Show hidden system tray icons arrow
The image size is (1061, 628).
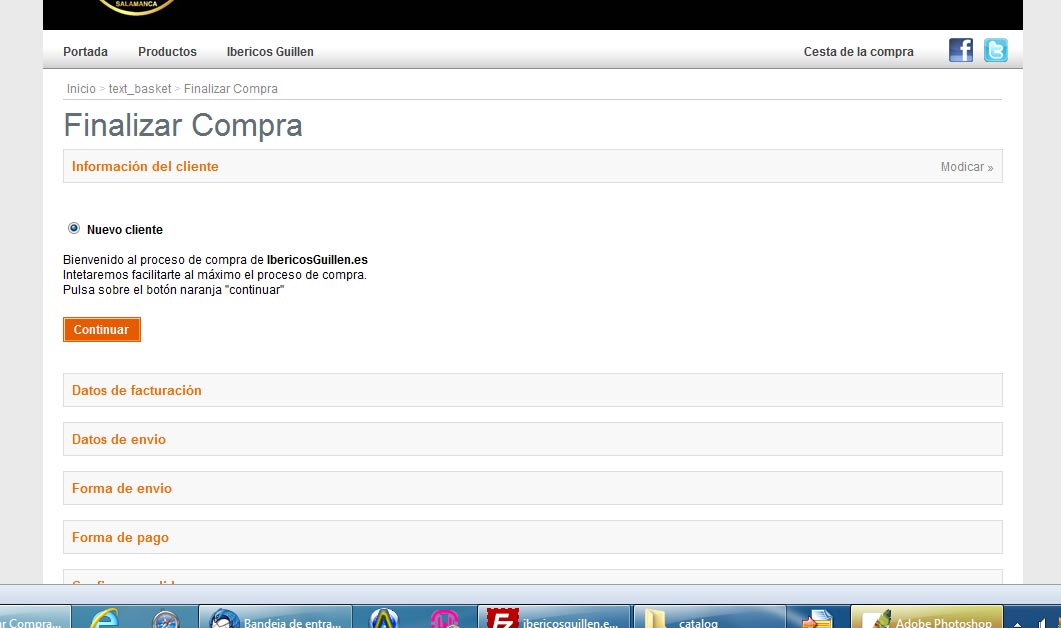click(x=1017, y=624)
